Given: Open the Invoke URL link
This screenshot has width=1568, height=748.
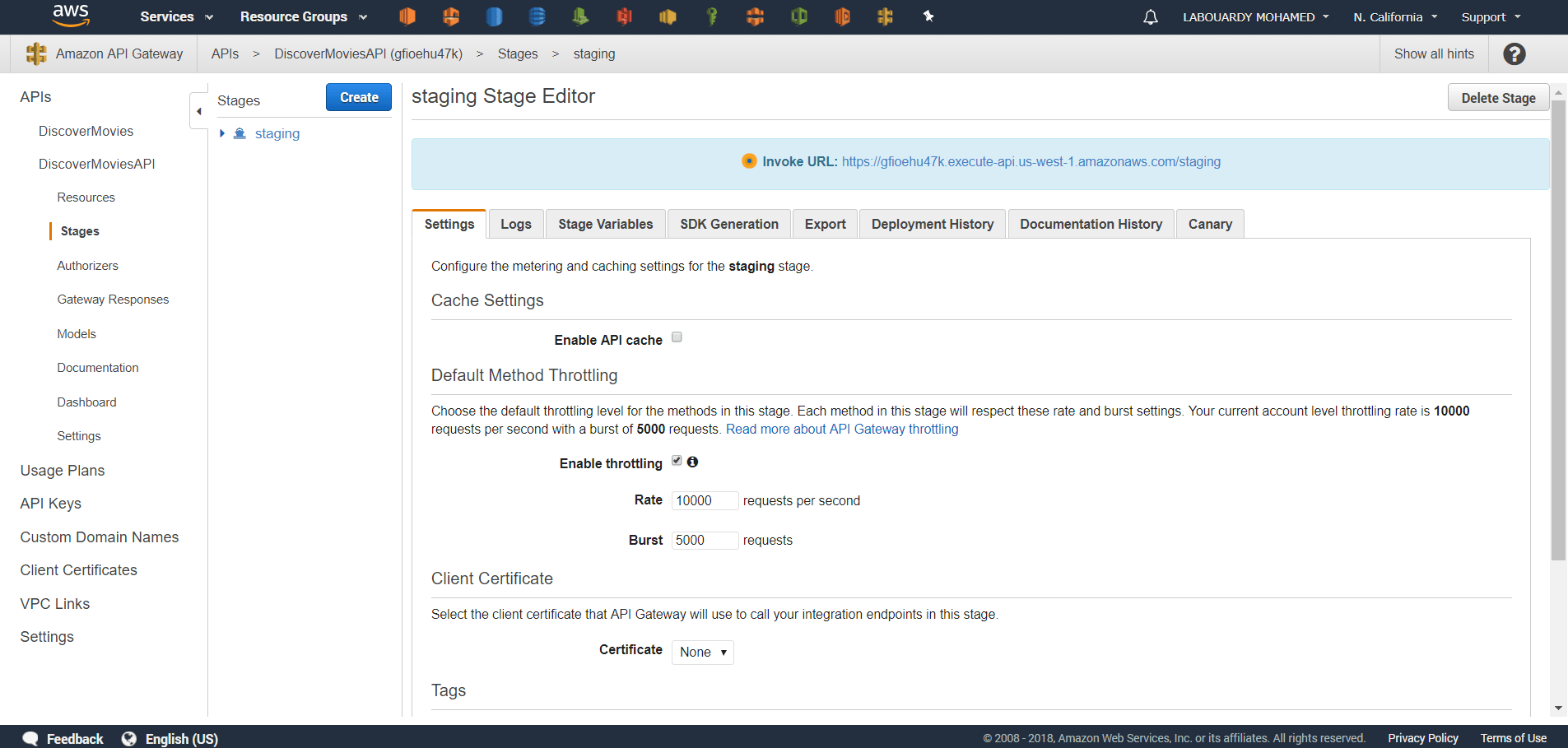Looking at the screenshot, I should point(1031,161).
